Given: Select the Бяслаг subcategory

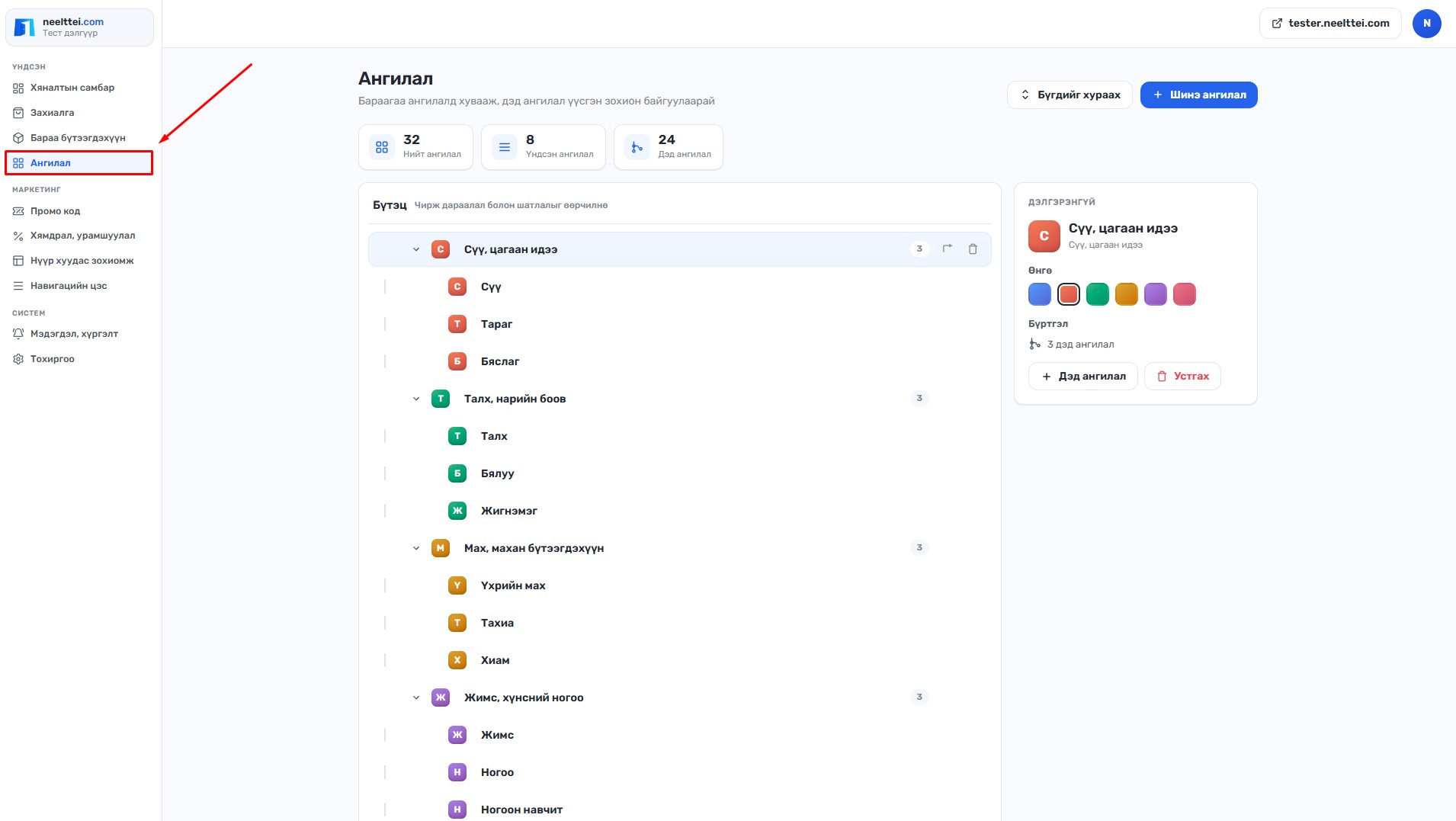Looking at the screenshot, I should 679,361.
